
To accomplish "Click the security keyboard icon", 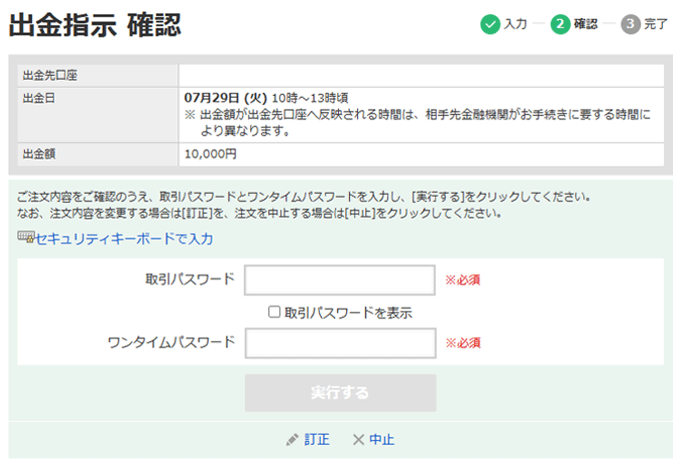I will tap(25, 238).
